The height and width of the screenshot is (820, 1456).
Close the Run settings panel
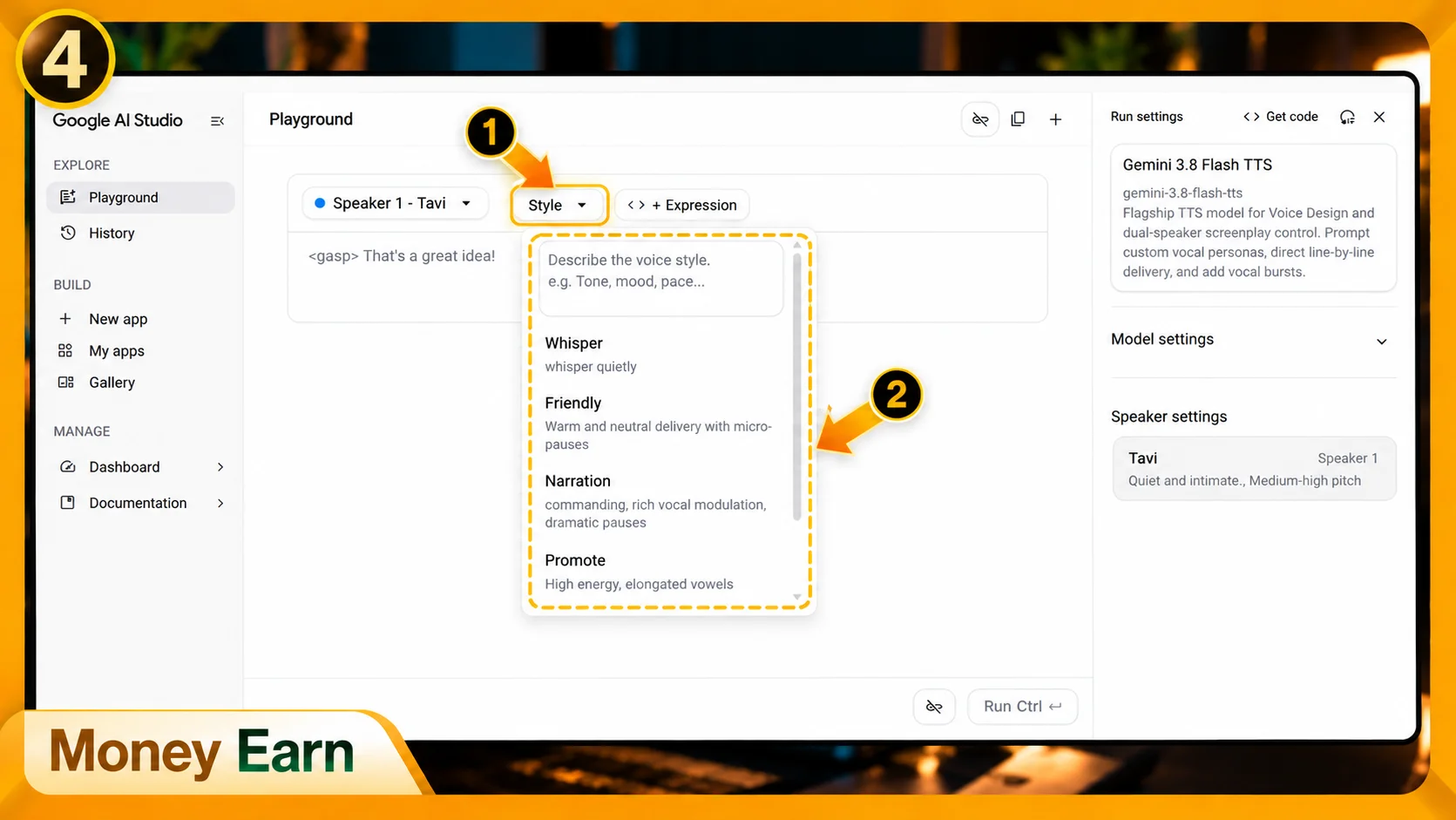[x=1379, y=117]
